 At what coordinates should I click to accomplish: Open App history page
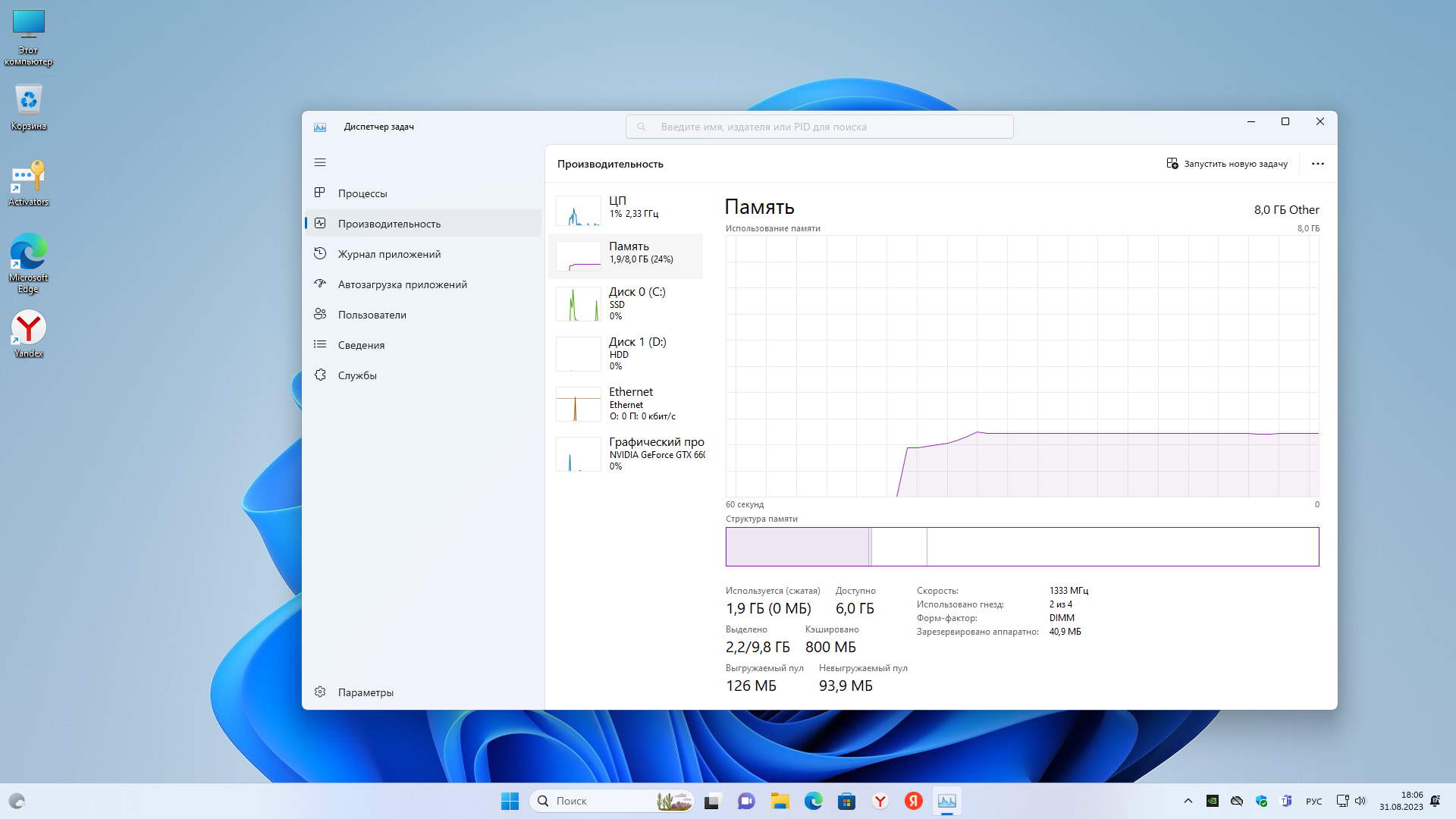click(389, 254)
